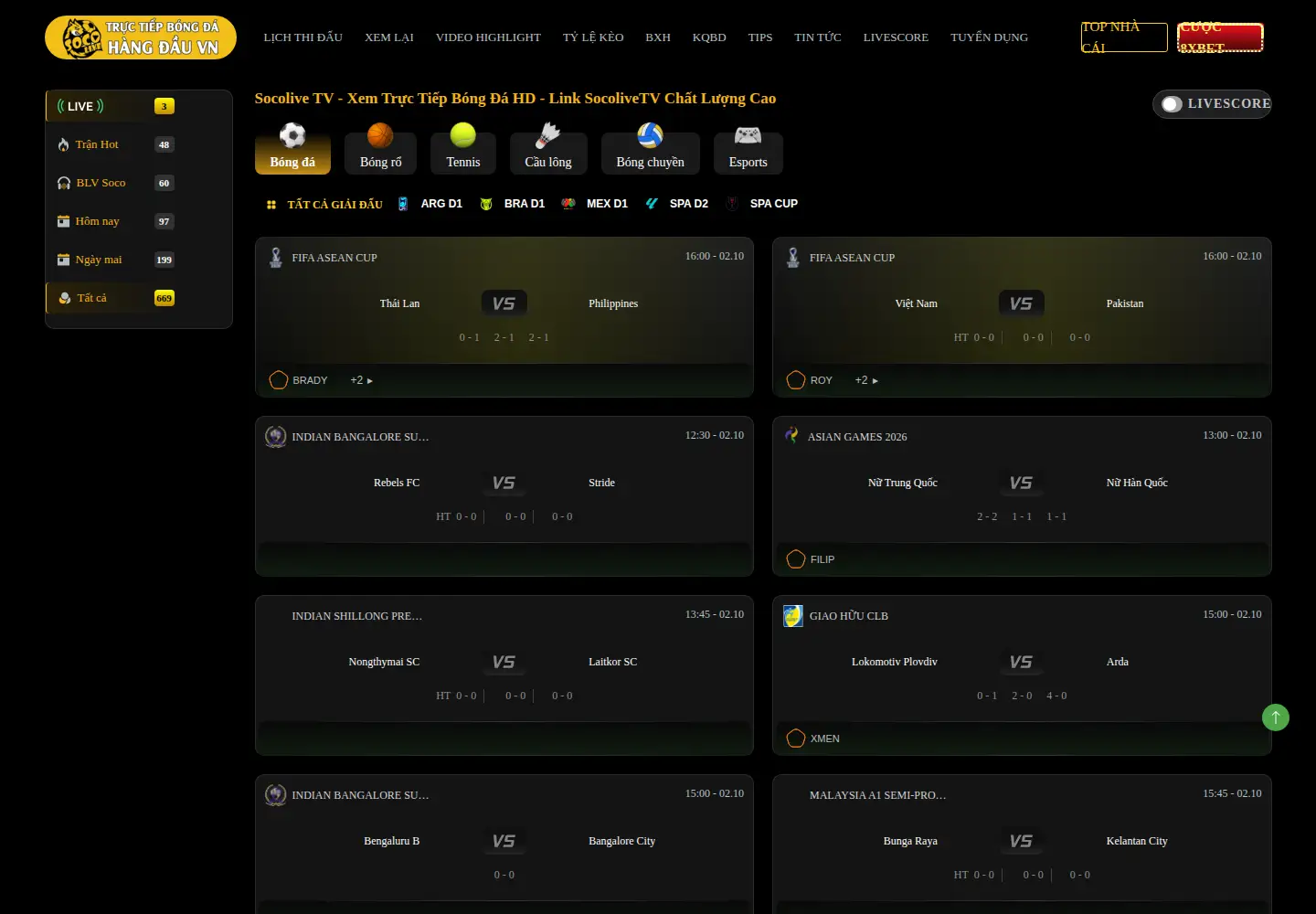Click the TOP NHÀ CÁI button

[1124, 37]
